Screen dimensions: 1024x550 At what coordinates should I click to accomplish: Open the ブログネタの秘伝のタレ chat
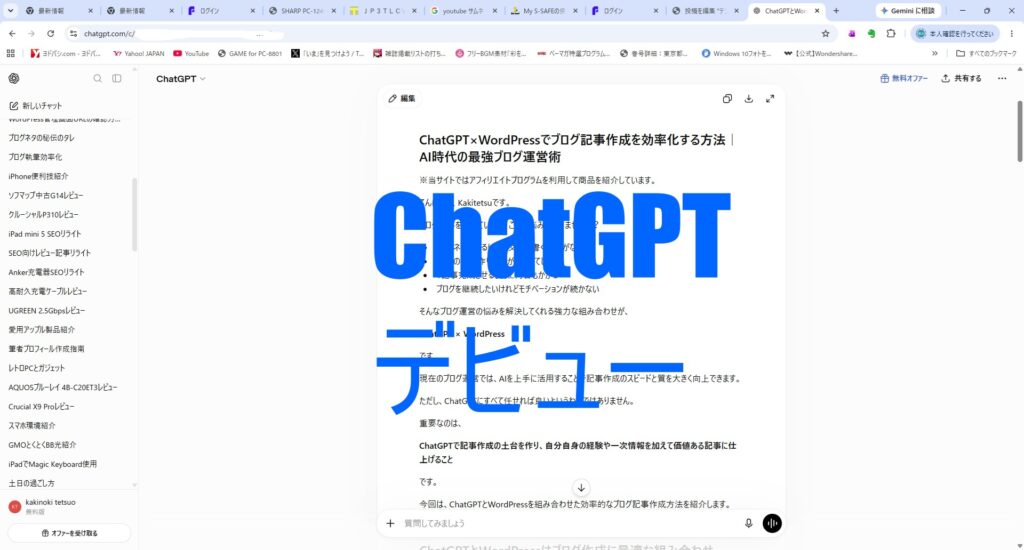pyautogui.click(x=41, y=138)
